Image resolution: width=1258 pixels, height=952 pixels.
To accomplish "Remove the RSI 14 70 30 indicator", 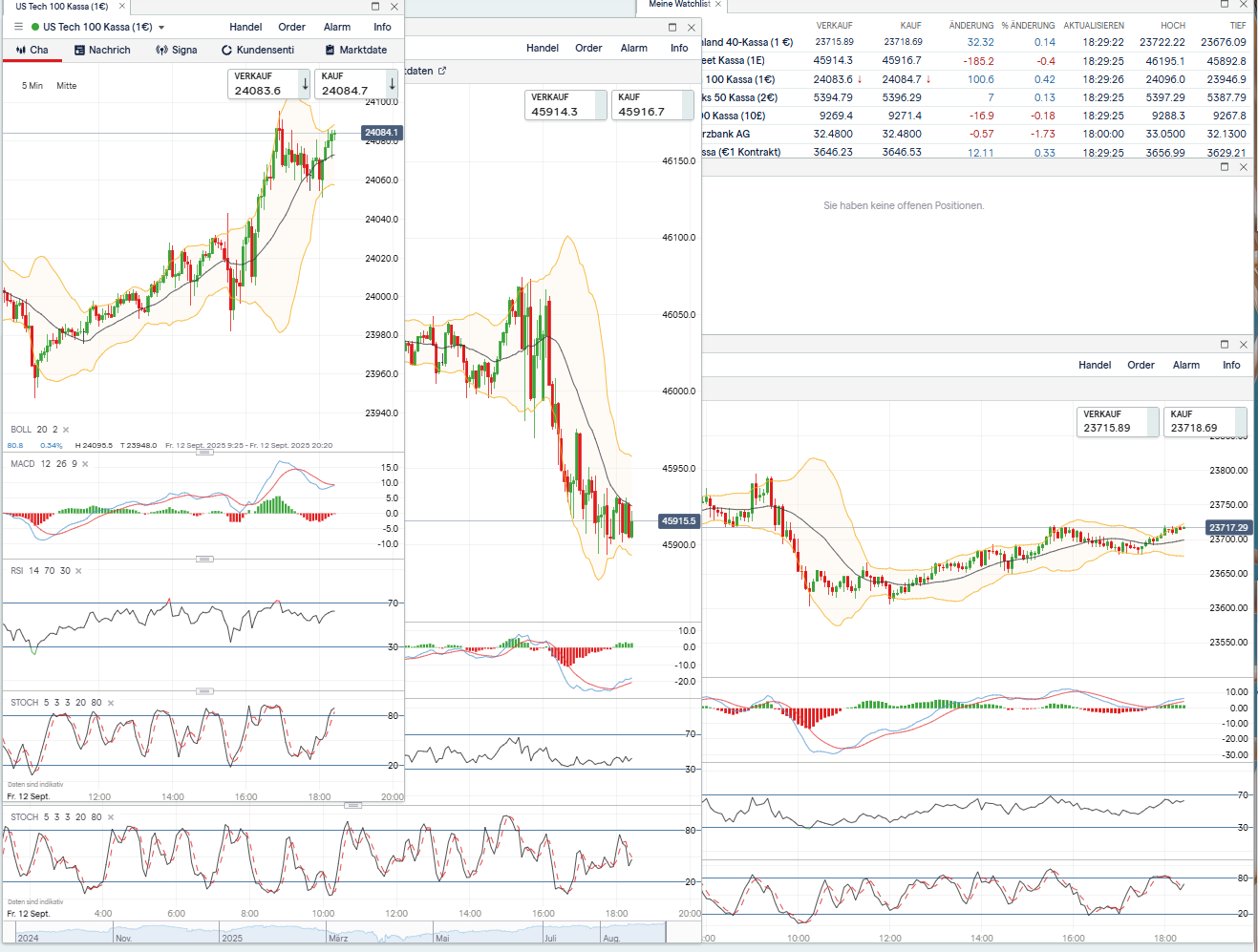I will [78, 571].
